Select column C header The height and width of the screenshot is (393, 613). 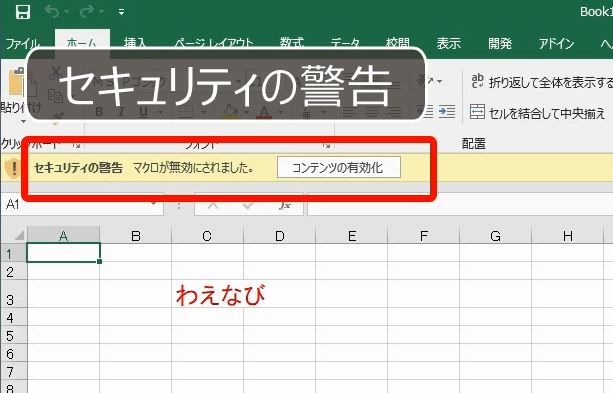(x=207, y=236)
